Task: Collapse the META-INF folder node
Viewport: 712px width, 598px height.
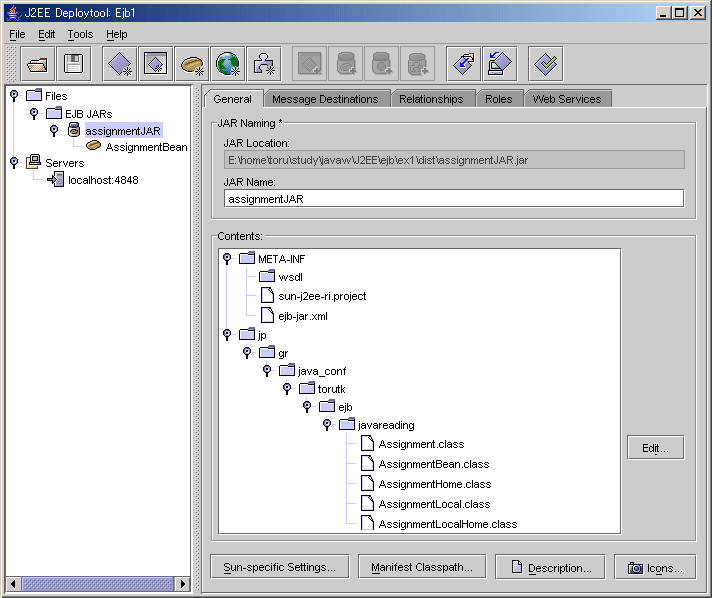Action: [x=227, y=258]
